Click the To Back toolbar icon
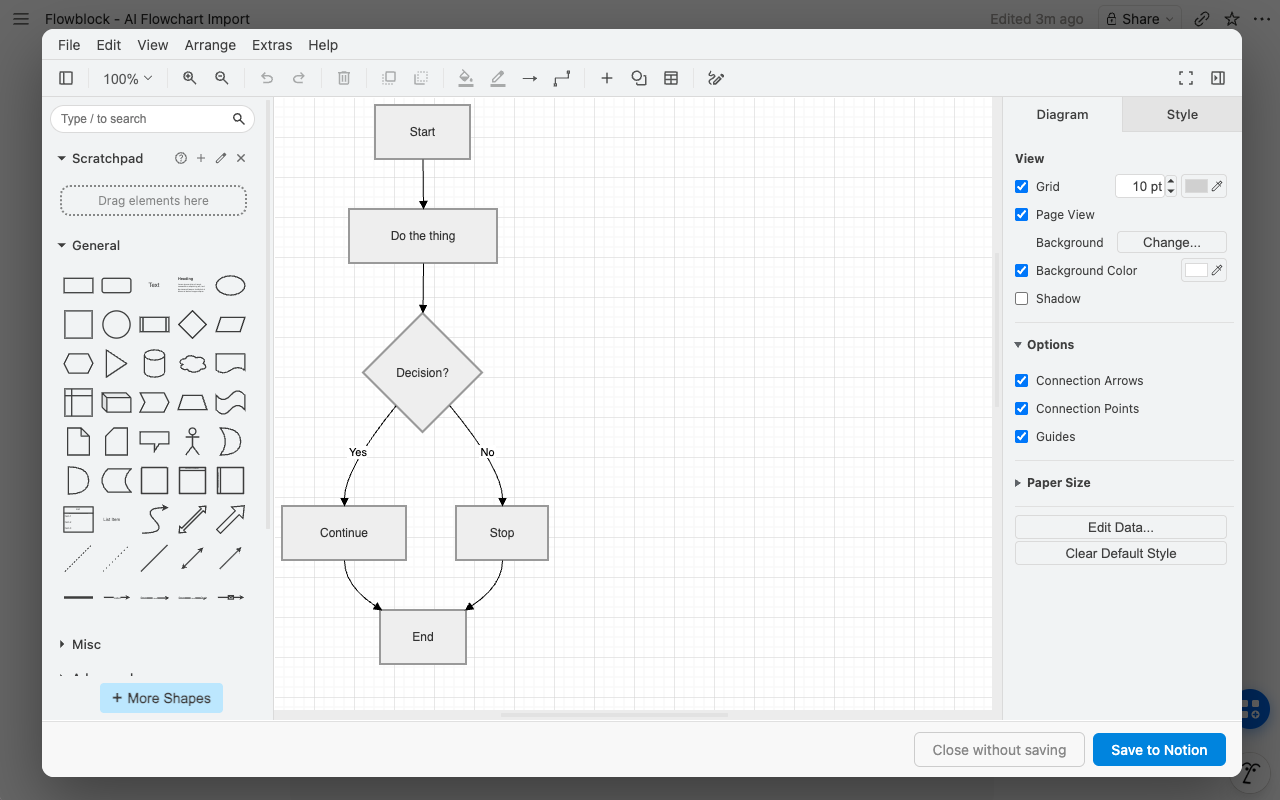 (421, 78)
